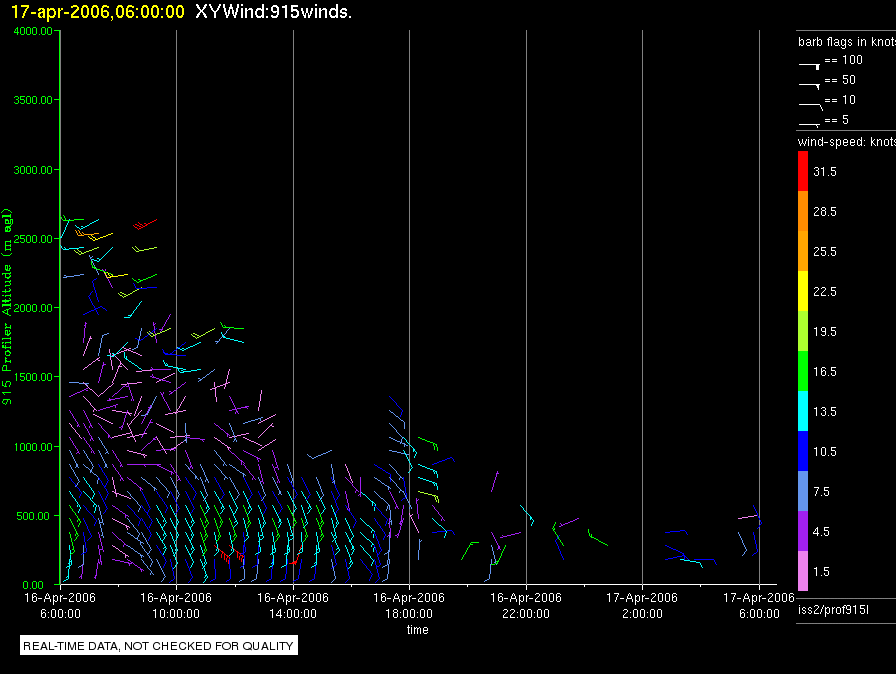Click the '== 5' barb legend value
The height and width of the screenshot is (674, 896).
click(837, 120)
